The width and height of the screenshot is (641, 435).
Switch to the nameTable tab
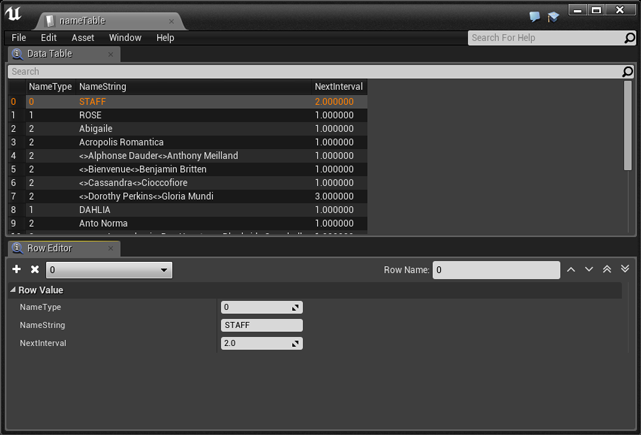110,21
